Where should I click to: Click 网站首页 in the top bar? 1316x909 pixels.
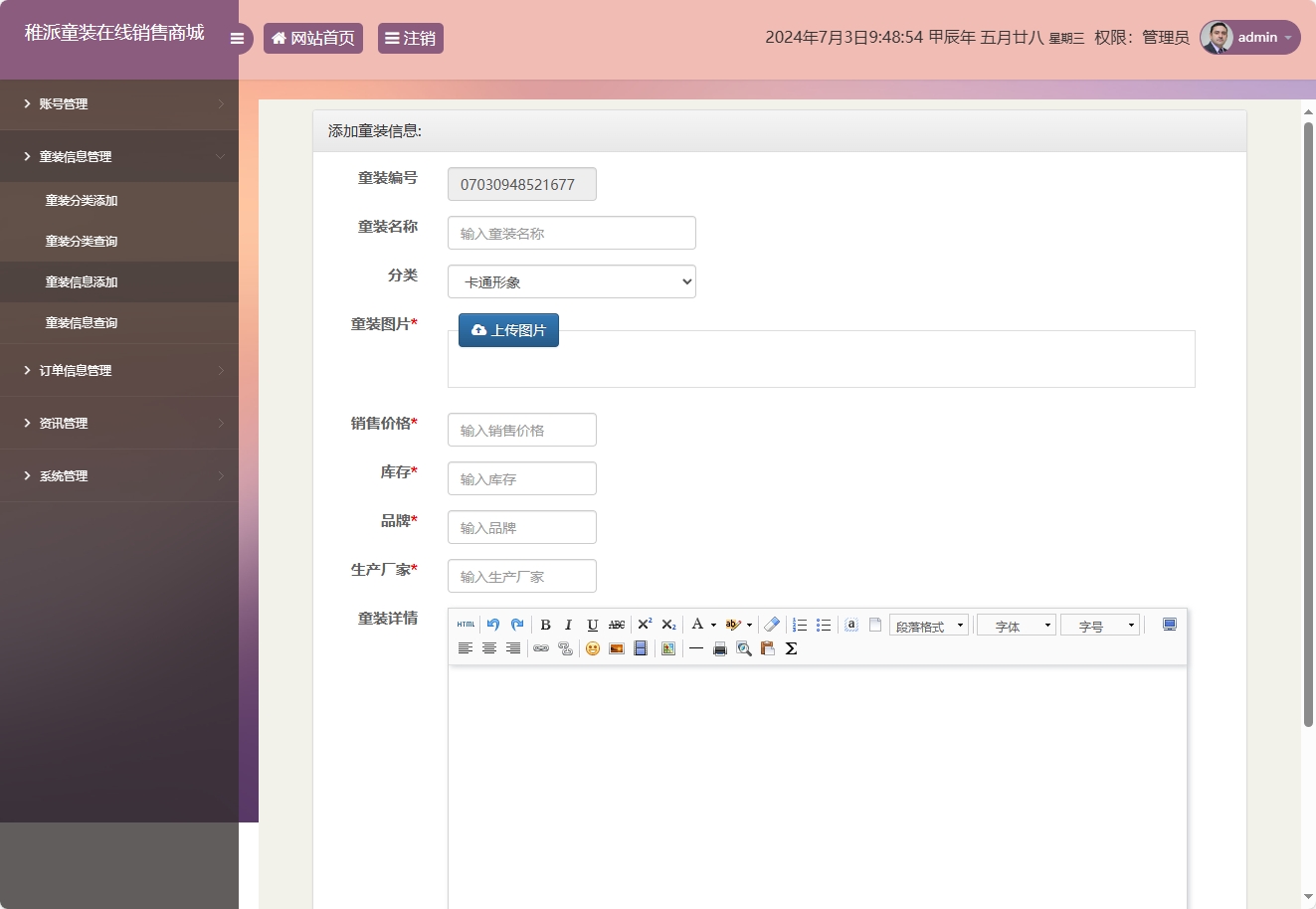coord(313,38)
